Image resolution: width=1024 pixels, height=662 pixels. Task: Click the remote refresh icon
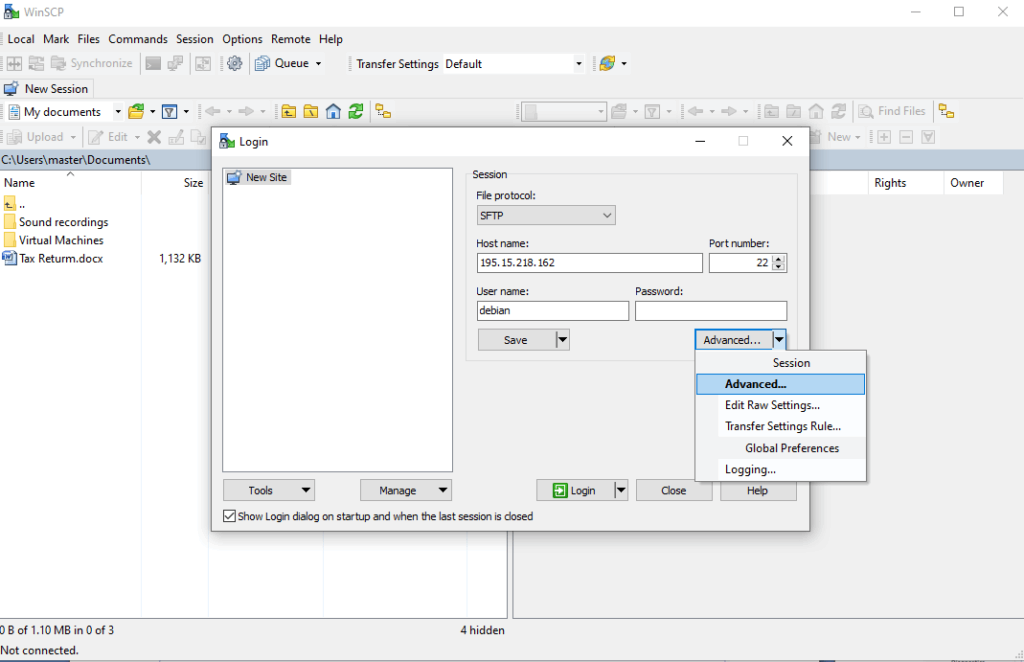839,112
